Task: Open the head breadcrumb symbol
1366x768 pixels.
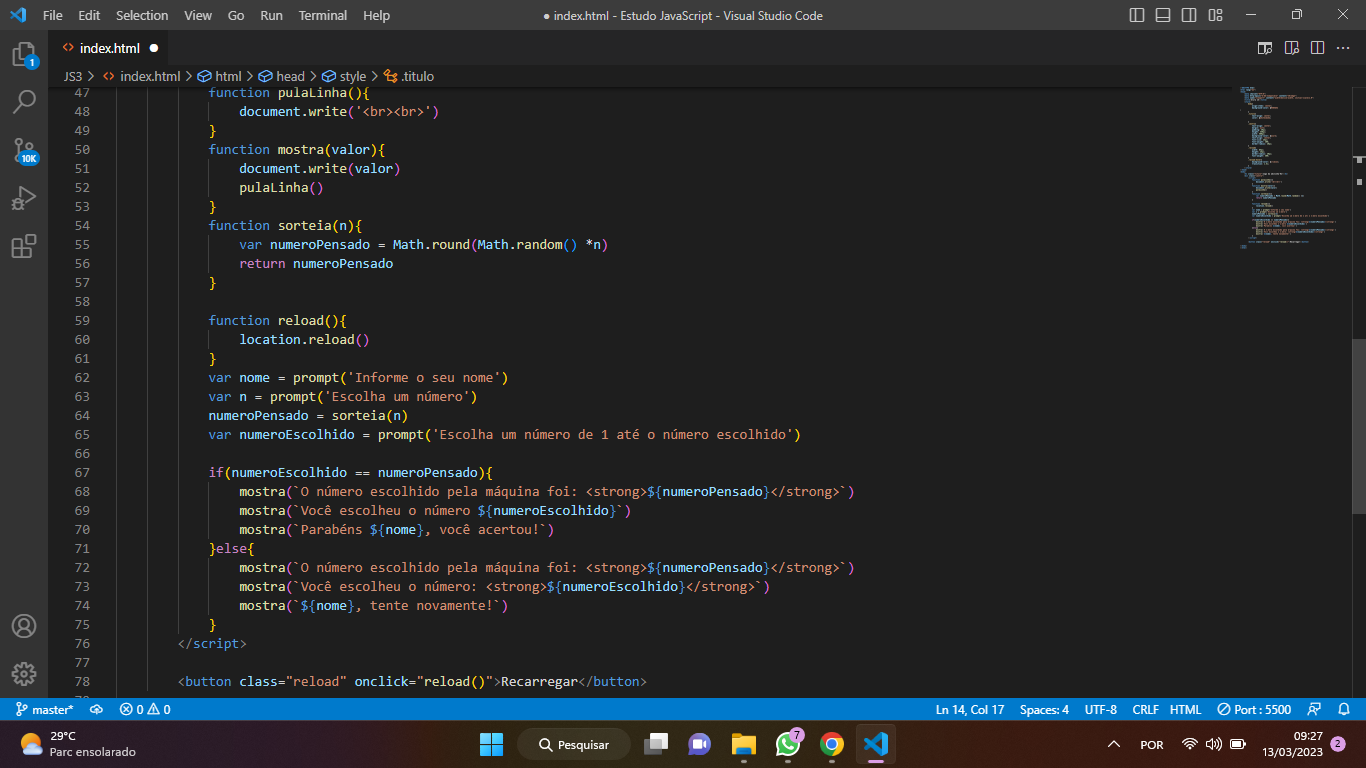Action: pos(282,76)
